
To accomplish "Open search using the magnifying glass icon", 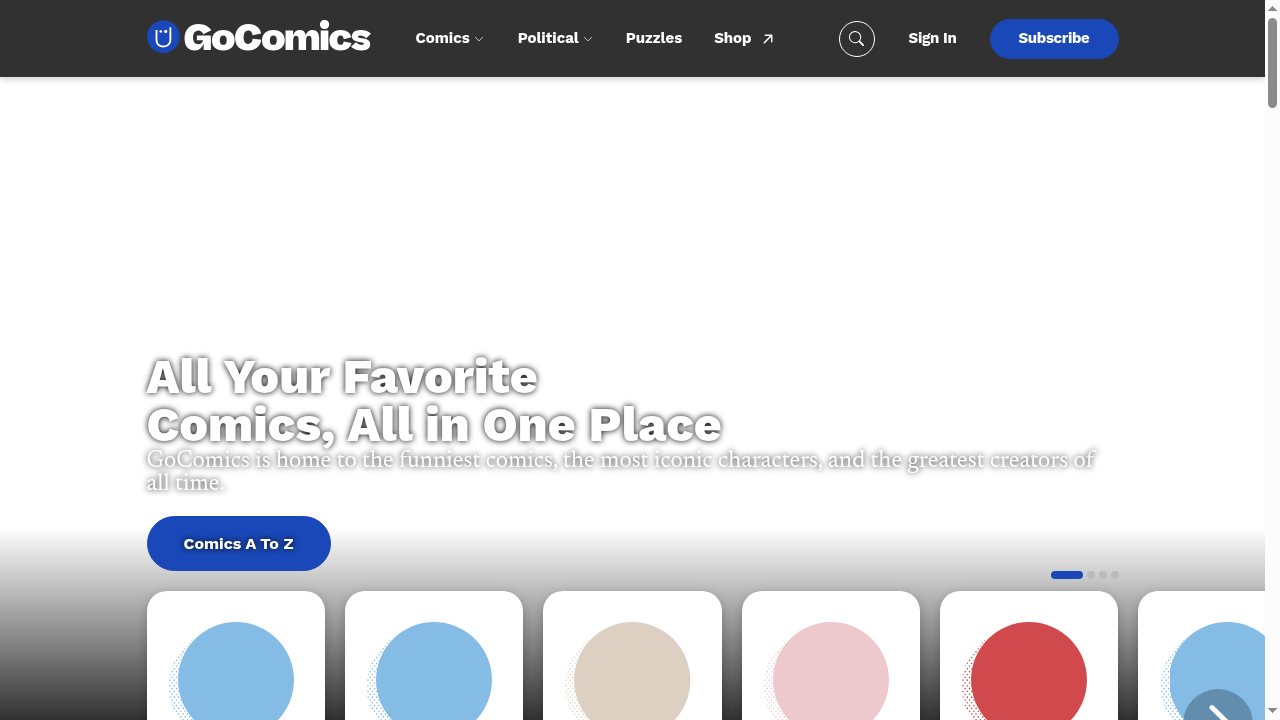I will (x=856, y=38).
